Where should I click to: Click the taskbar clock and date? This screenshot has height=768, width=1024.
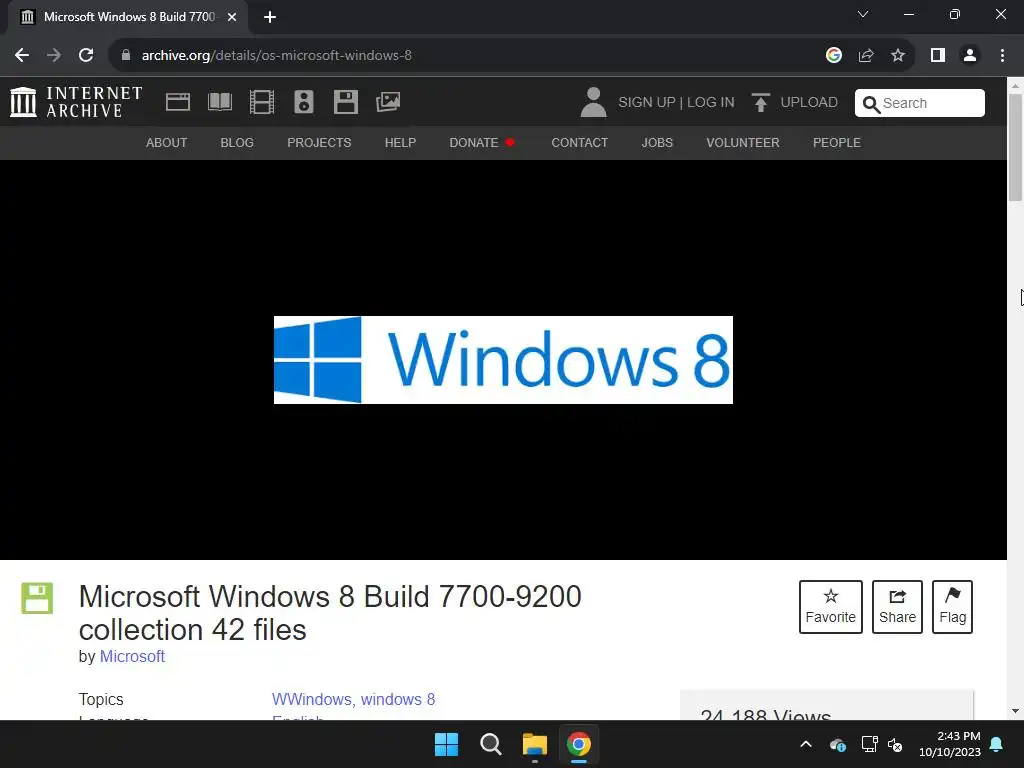click(x=950, y=744)
